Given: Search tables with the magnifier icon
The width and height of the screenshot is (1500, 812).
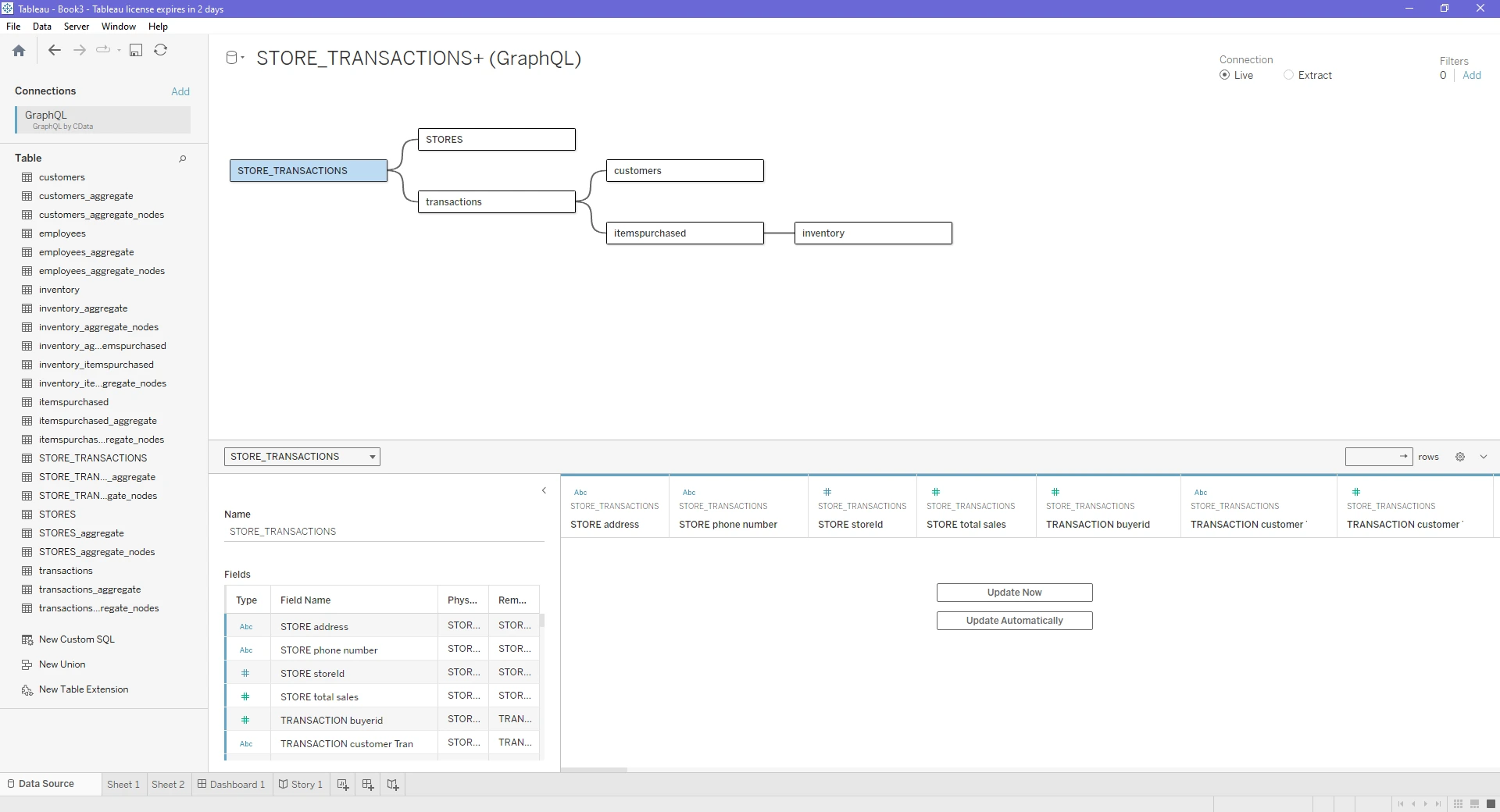Looking at the screenshot, I should 183,158.
